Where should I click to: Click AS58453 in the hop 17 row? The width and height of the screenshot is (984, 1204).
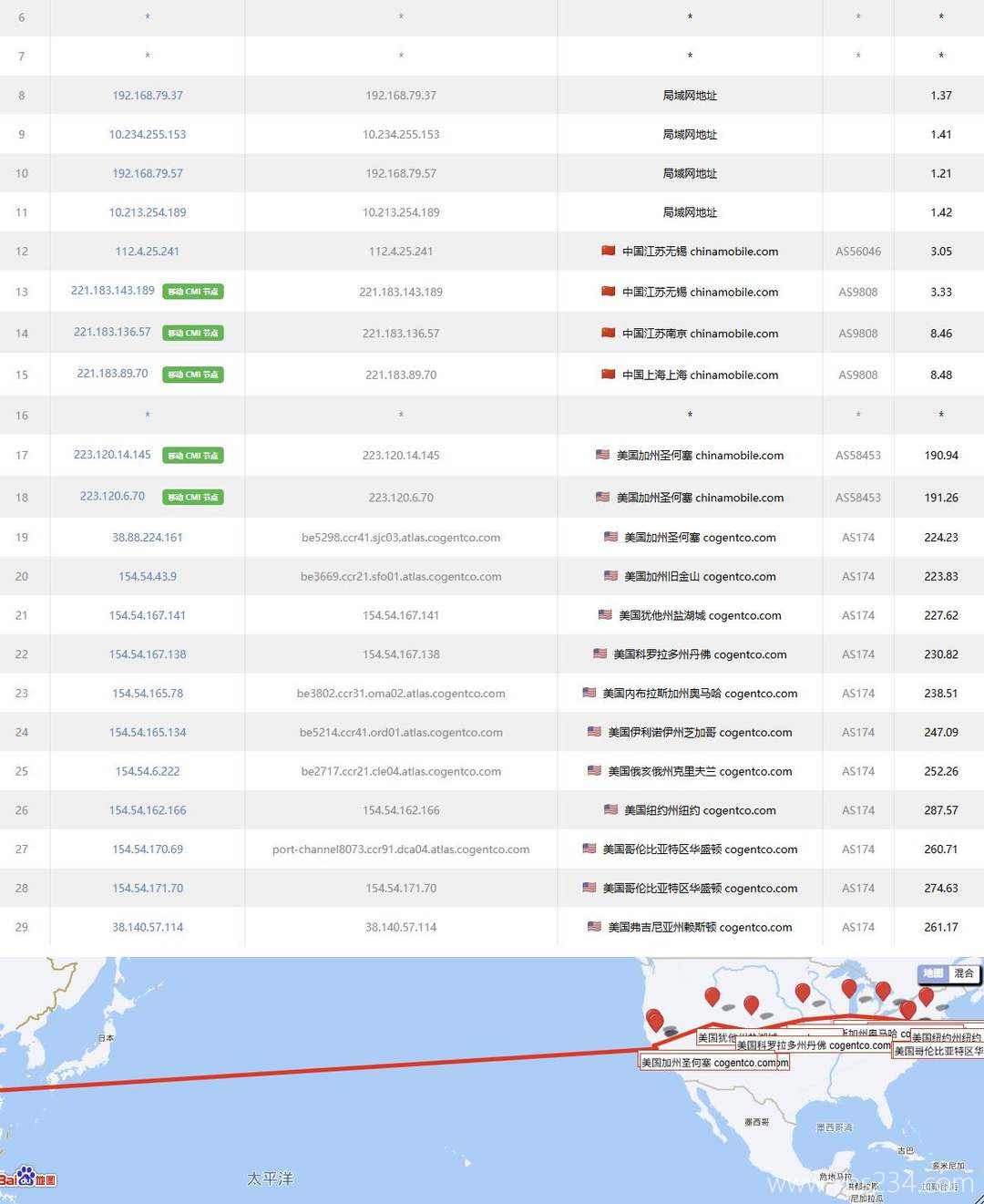coord(858,455)
